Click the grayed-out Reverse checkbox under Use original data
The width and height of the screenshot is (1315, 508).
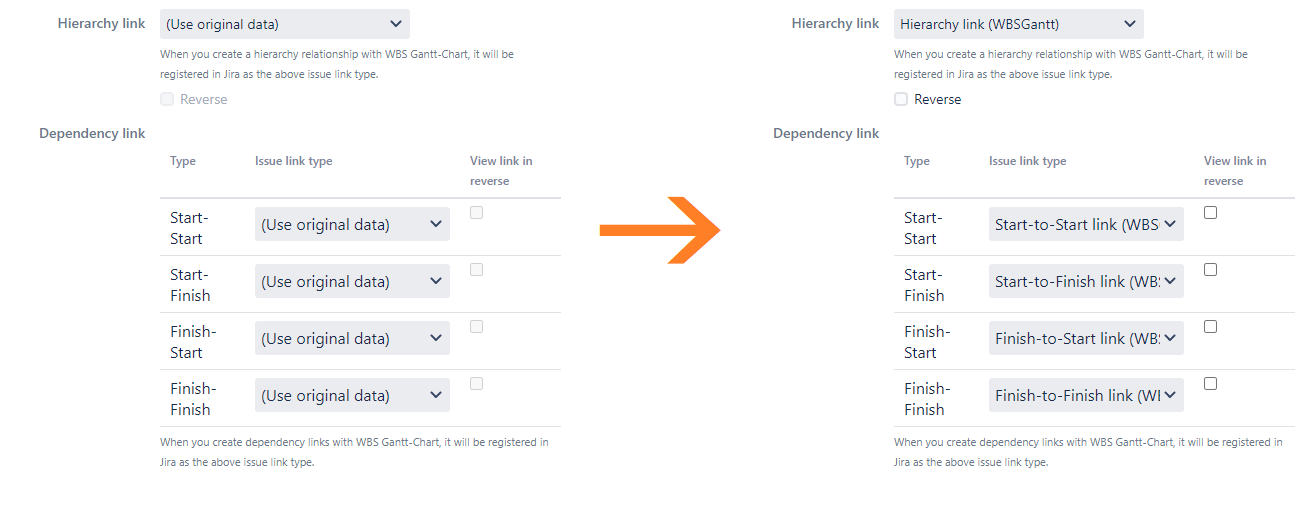pos(167,99)
